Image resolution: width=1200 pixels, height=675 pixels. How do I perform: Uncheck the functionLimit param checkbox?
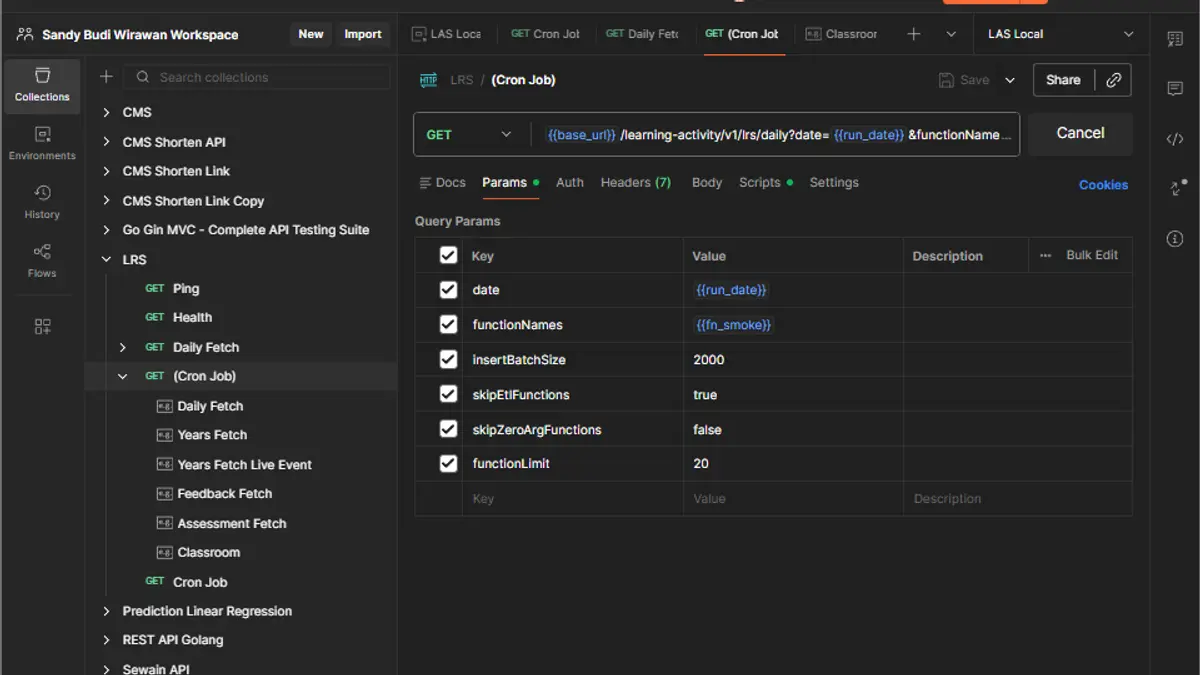tap(448, 464)
